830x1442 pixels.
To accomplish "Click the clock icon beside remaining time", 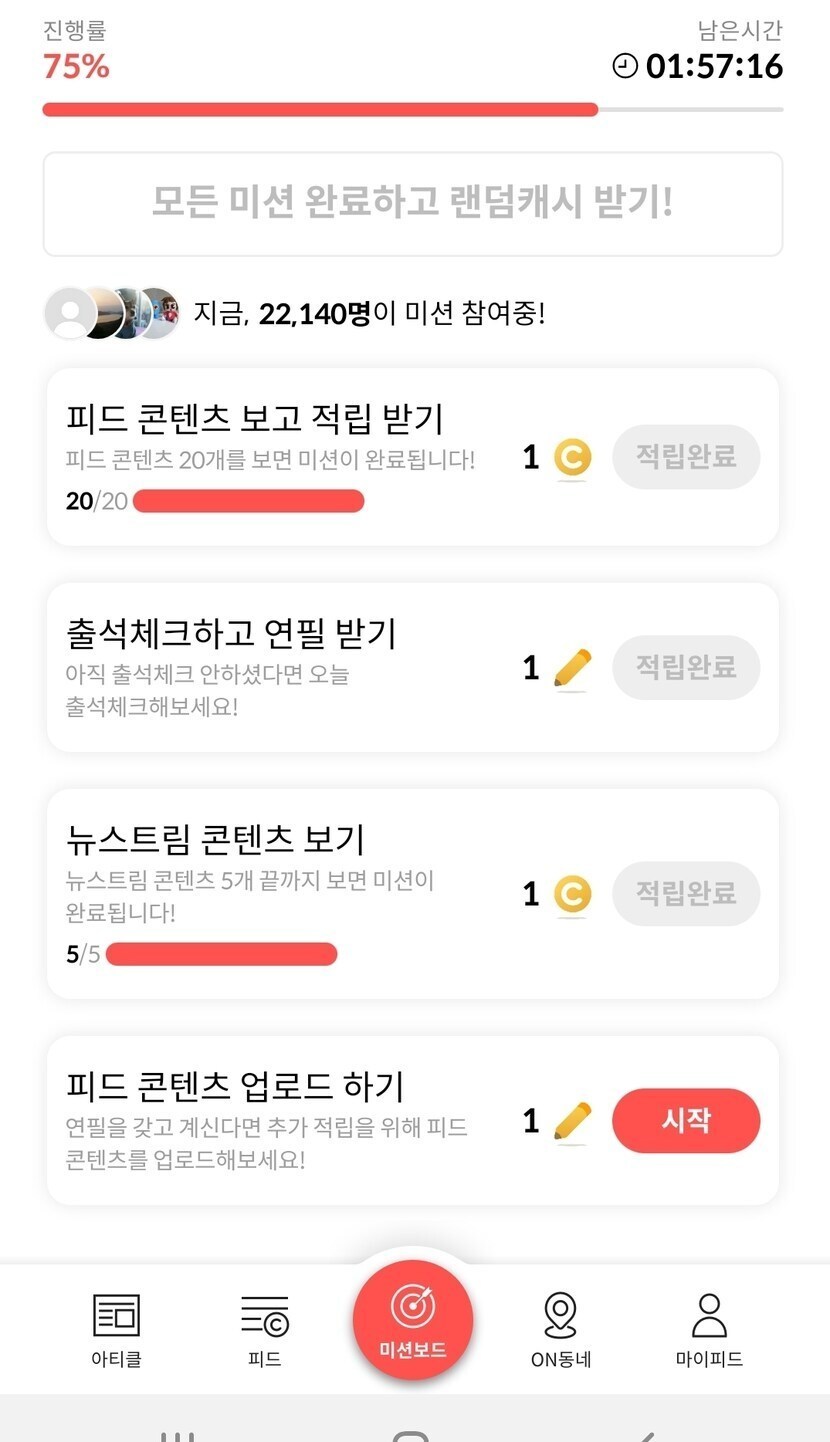I will pyautogui.click(x=625, y=66).
